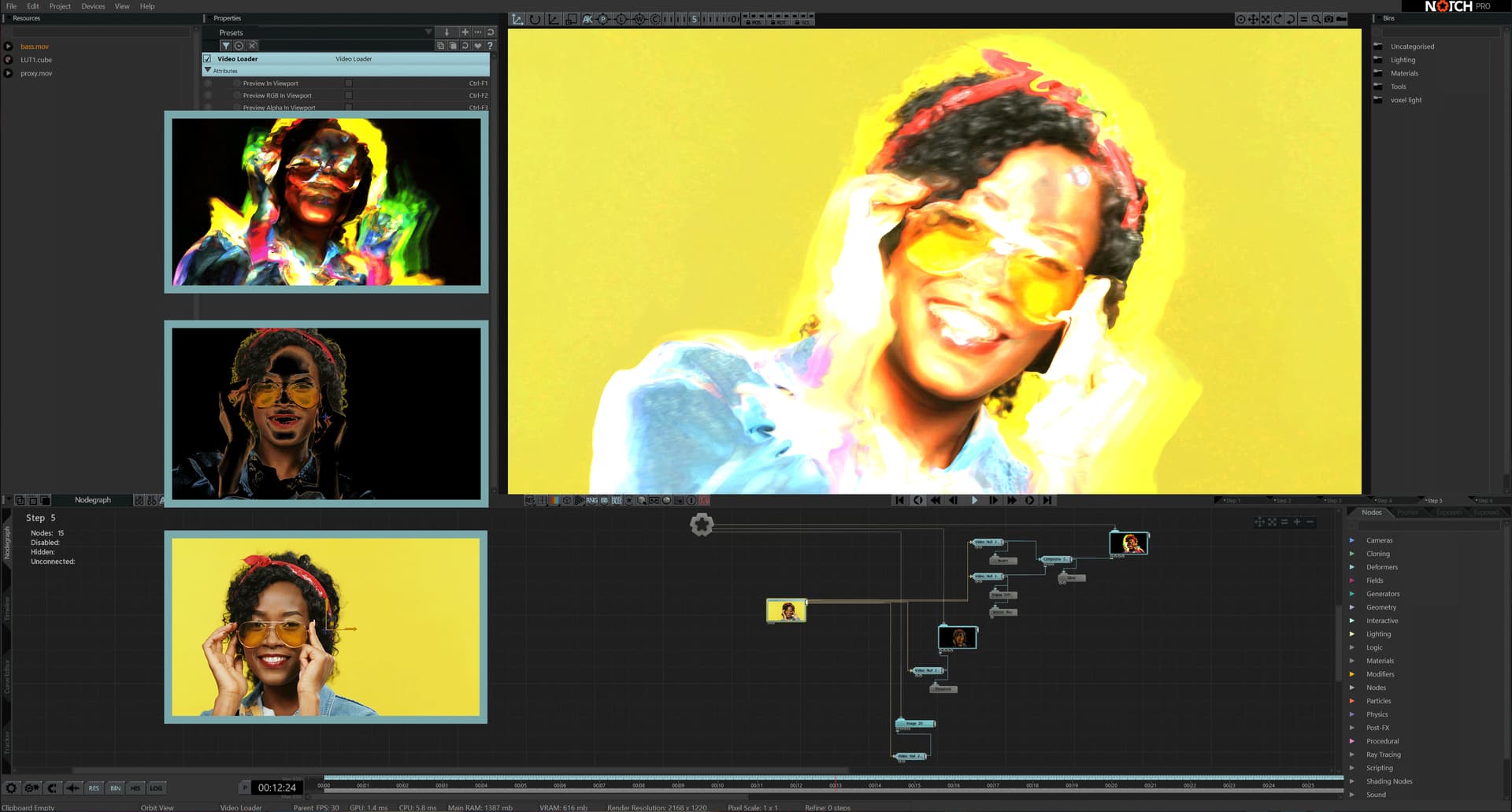The image size is (1512, 812).
Task: Toggle the L local space button
Action: point(621,19)
